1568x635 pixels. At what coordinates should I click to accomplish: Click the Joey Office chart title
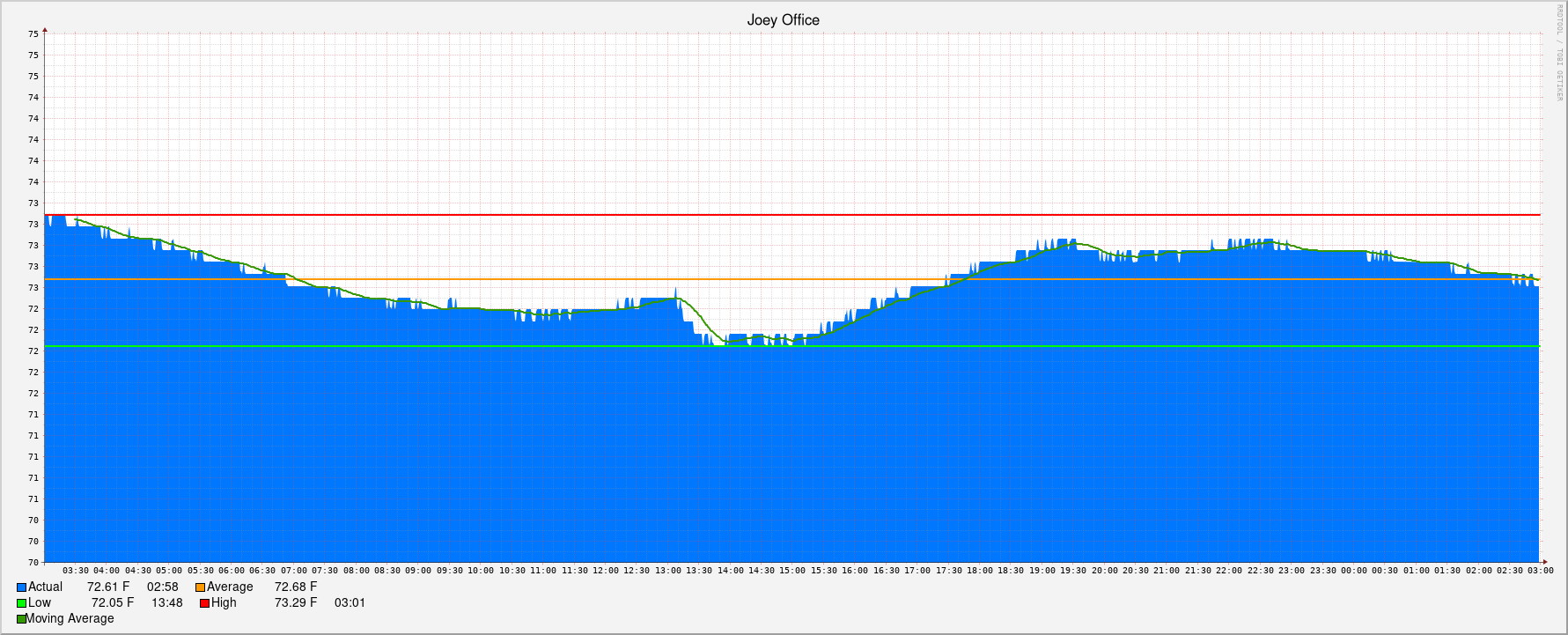(x=783, y=20)
